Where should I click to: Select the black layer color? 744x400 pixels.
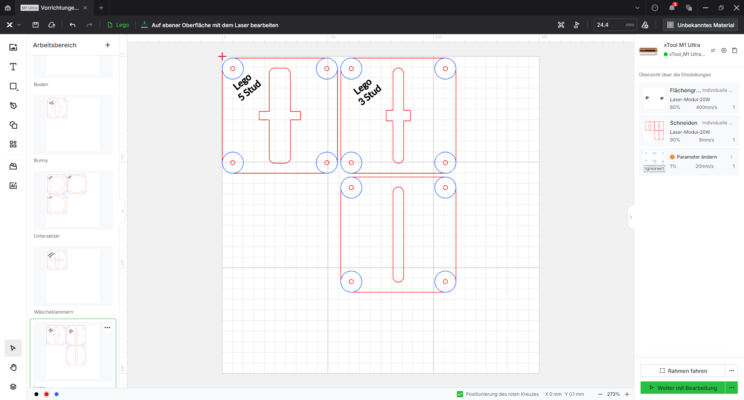click(x=37, y=394)
